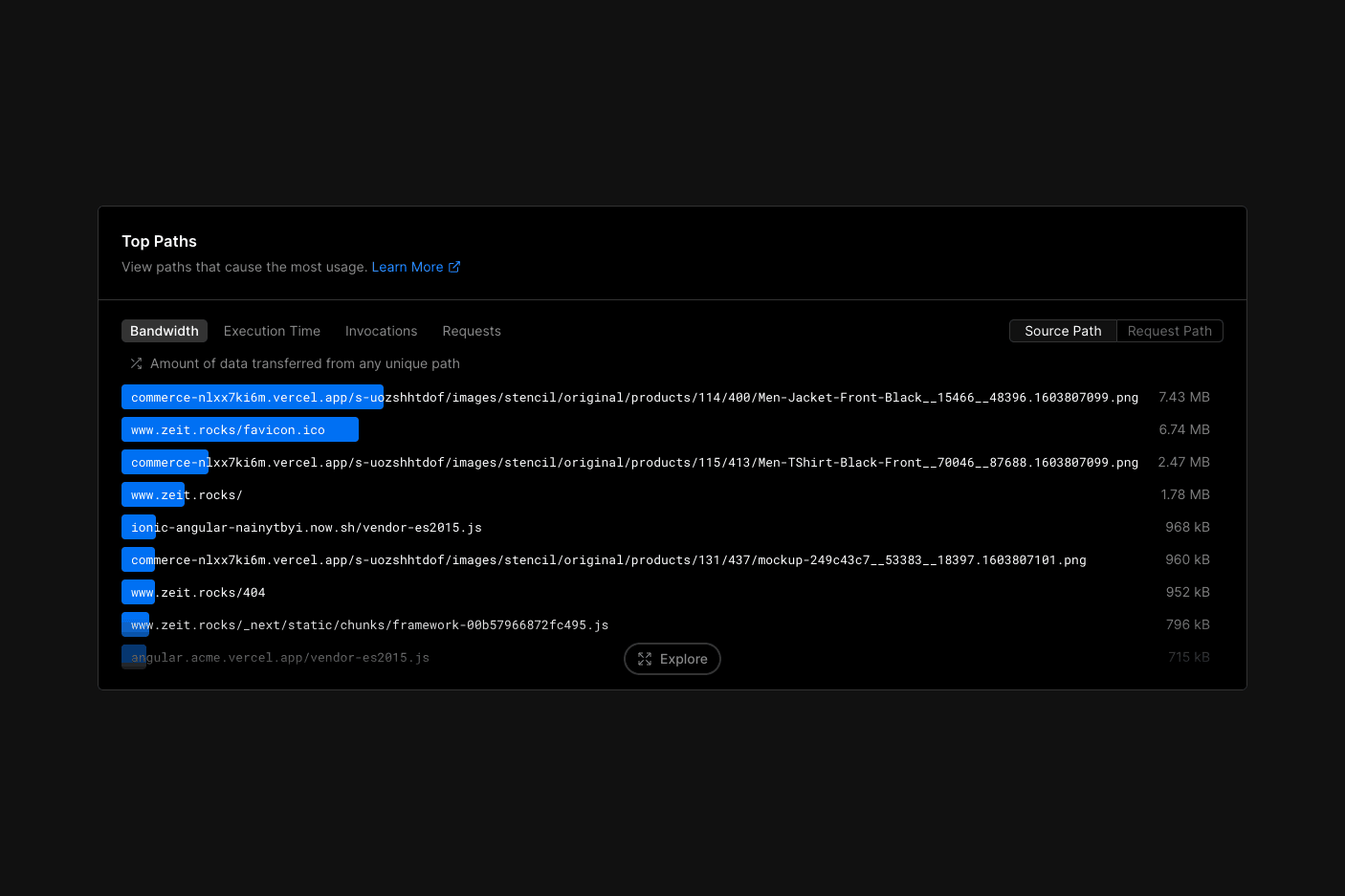The image size is (1345, 896).
Task: Click the framework-00b57966872fc495.js path row
Action: (x=369, y=625)
